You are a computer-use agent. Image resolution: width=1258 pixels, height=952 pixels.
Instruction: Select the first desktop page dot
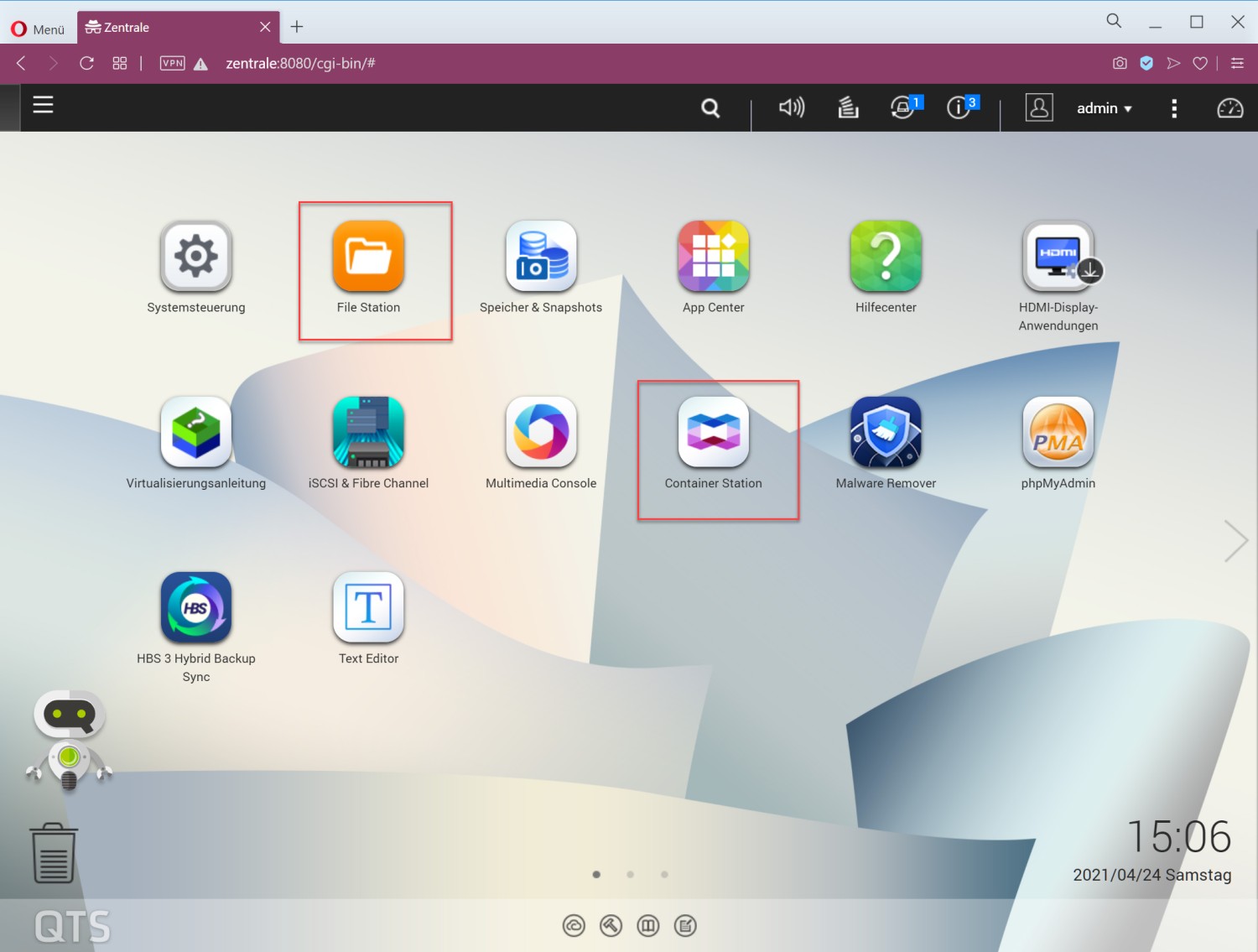pos(596,874)
